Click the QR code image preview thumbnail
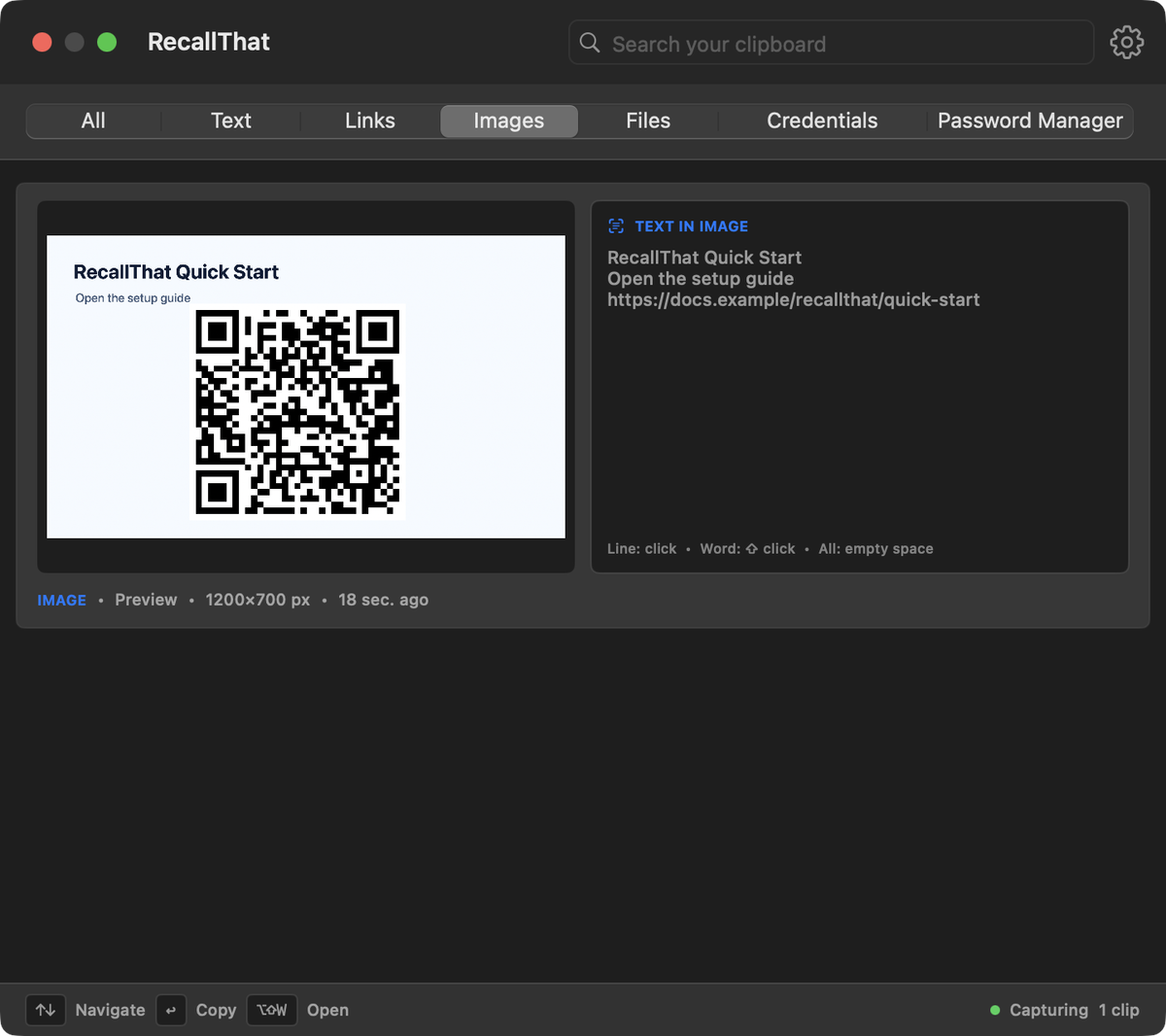This screenshot has height=1036, width=1166. pos(306,387)
